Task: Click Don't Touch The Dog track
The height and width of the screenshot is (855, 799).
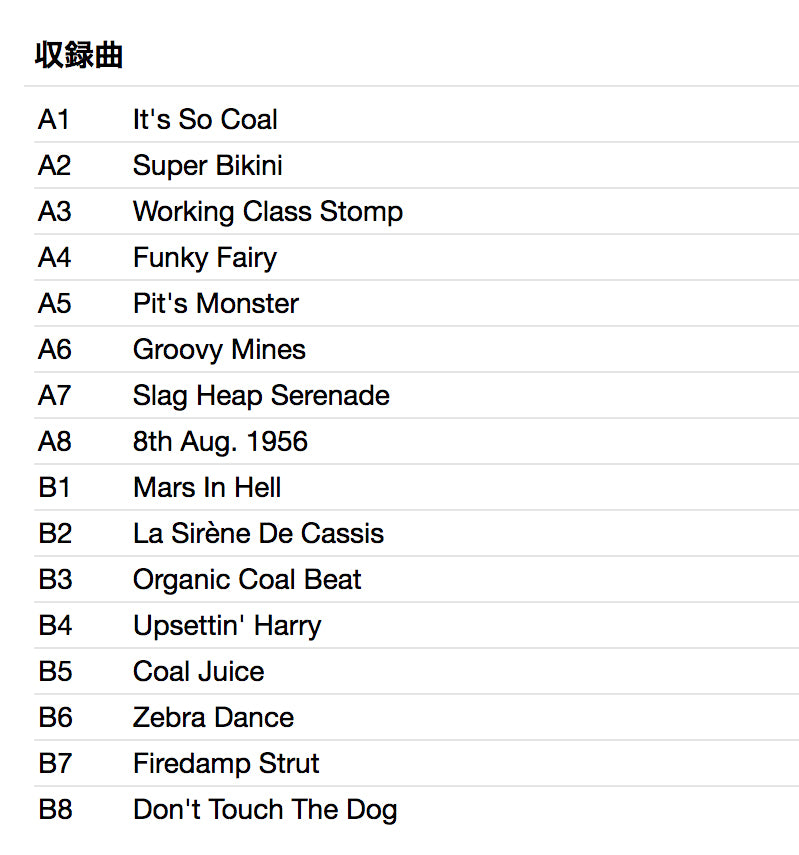Action: click(265, 810)
